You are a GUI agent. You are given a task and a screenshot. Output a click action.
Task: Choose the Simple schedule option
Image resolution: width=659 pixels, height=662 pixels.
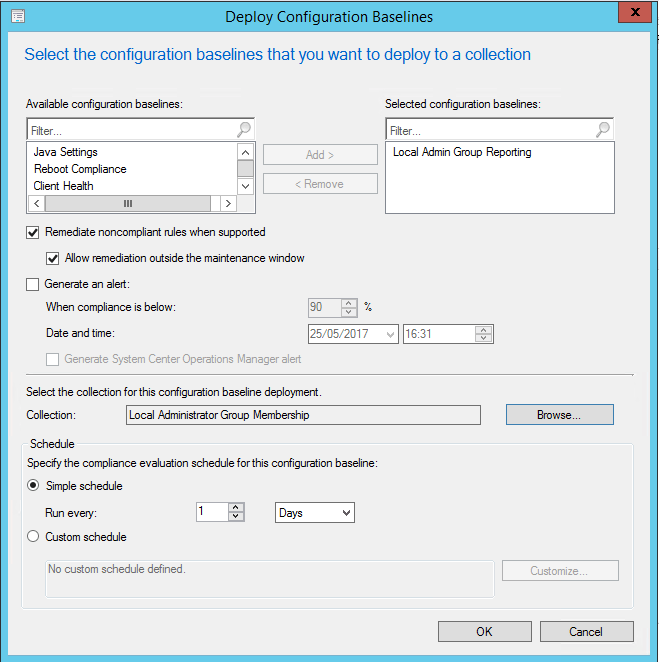click(x=33, y=486)
